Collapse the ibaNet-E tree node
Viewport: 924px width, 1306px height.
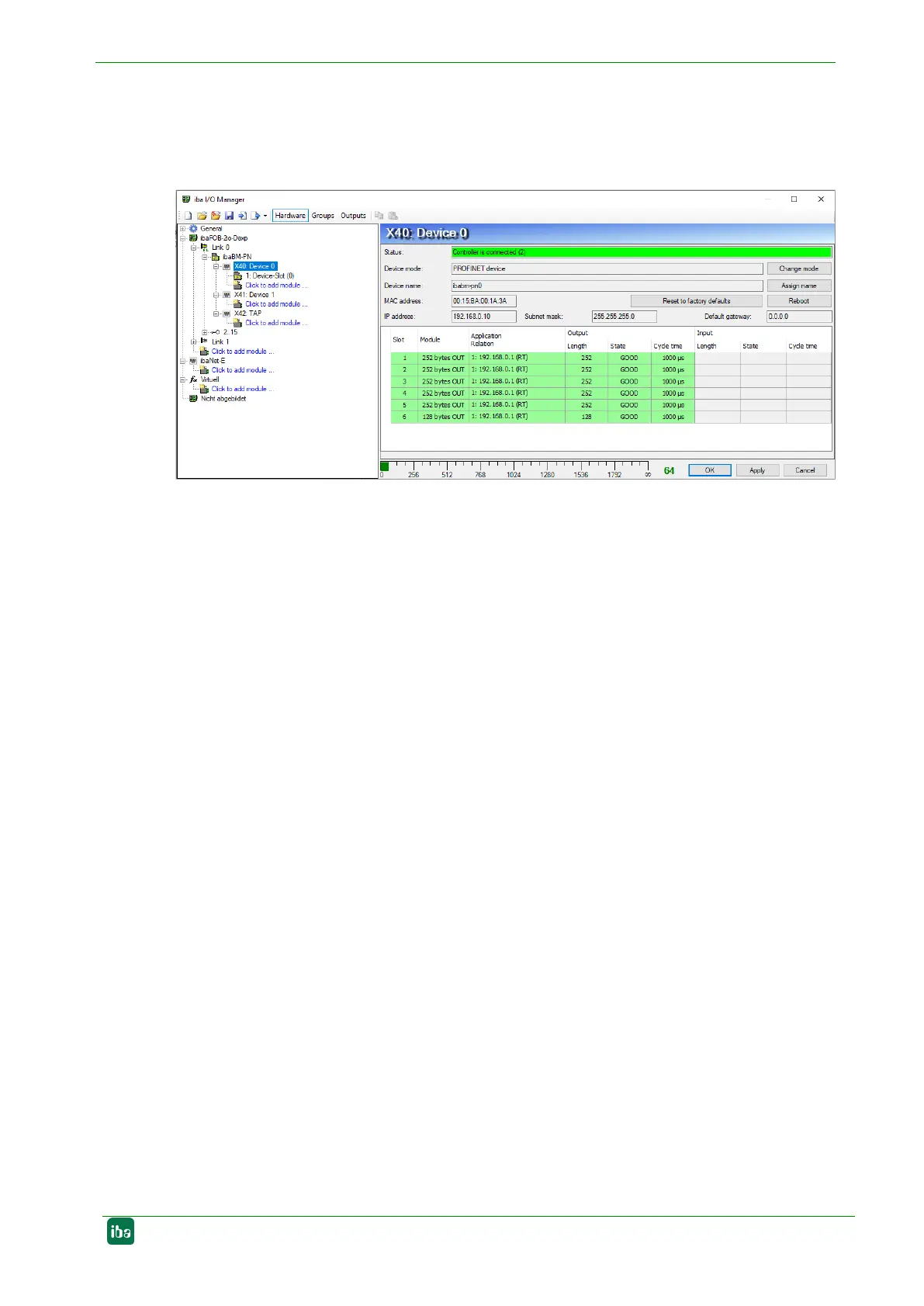click(x=183, y=361)
